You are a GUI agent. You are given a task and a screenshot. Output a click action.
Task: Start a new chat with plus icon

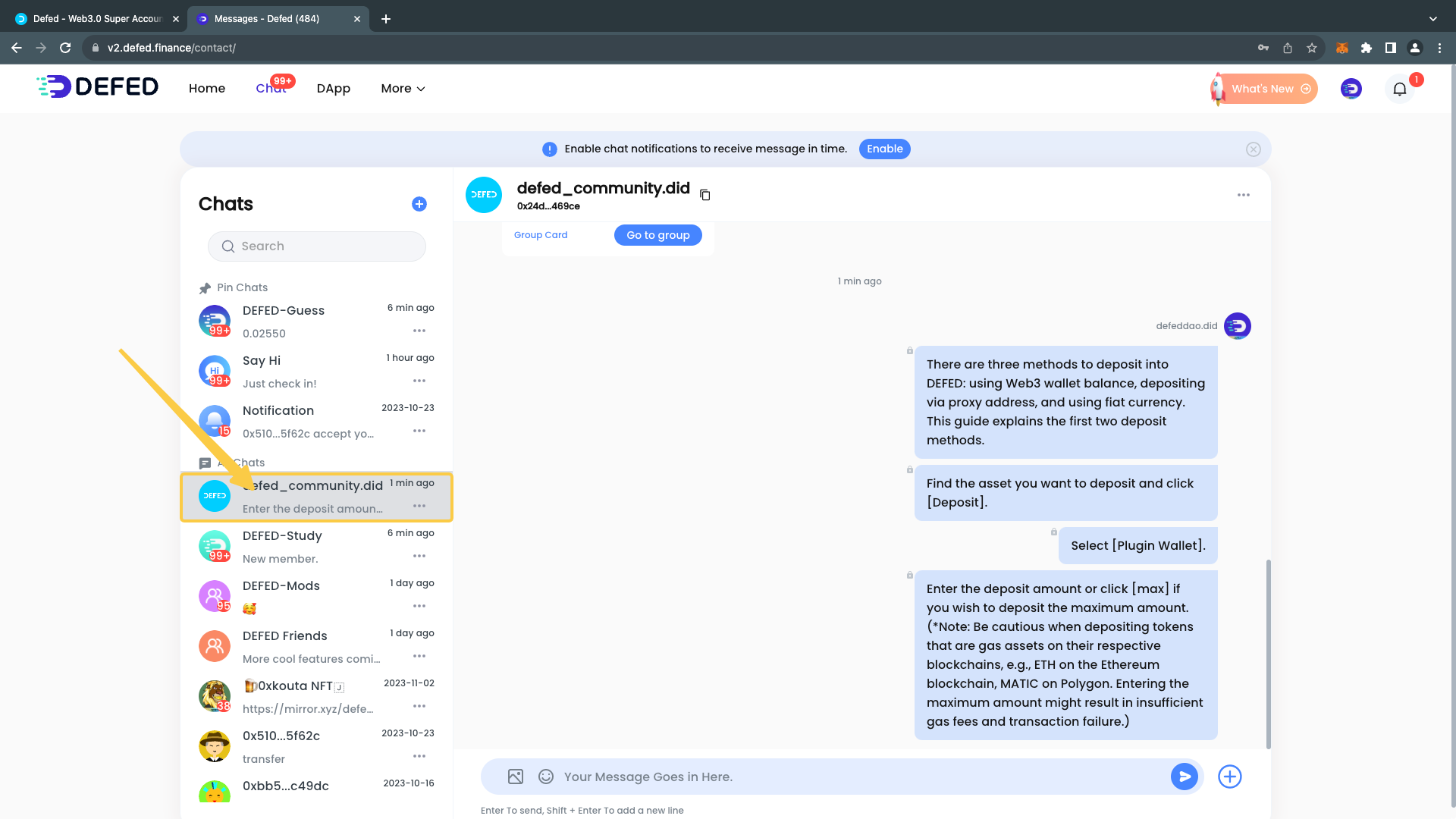coord(419,204)
